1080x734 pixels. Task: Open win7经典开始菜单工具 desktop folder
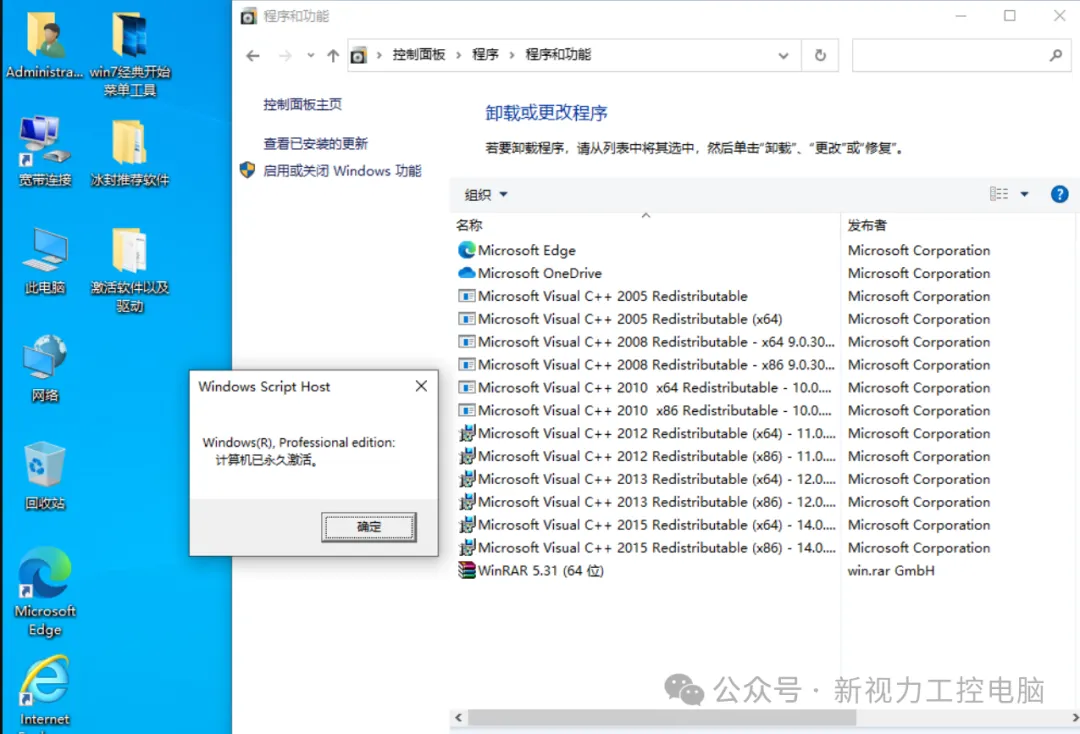click(x=129, y=54)
